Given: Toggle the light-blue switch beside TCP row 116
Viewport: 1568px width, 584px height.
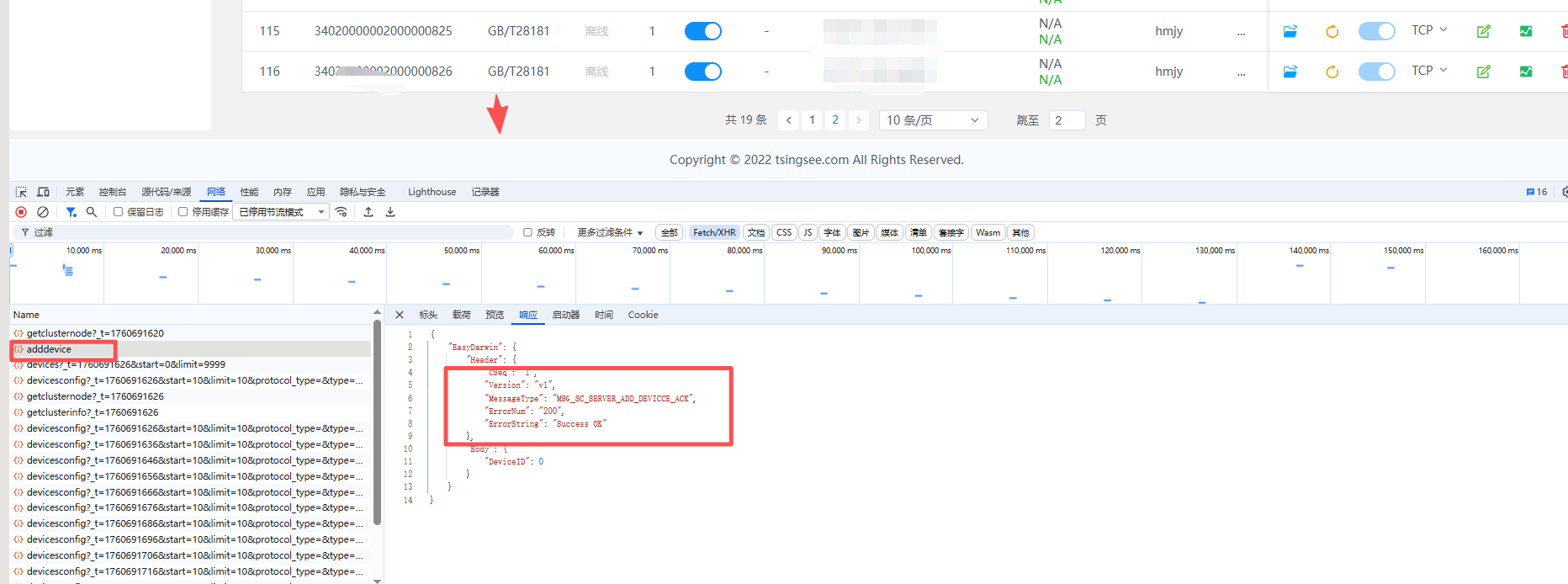Looking at the screenshot, I should pos(1377,72).
